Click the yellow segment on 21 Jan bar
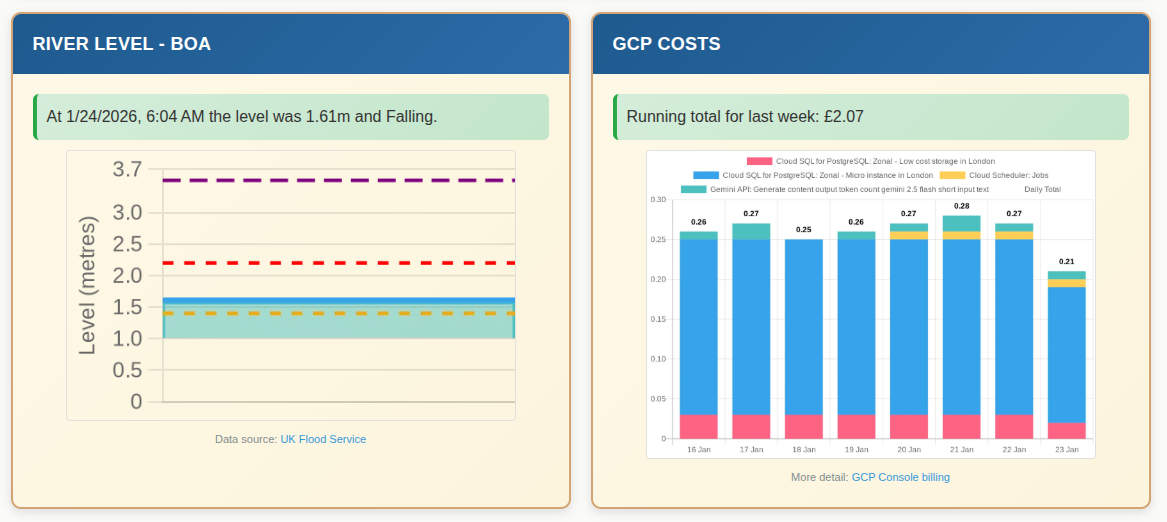Screen dimensions: 1167x522 pos(961,236)
